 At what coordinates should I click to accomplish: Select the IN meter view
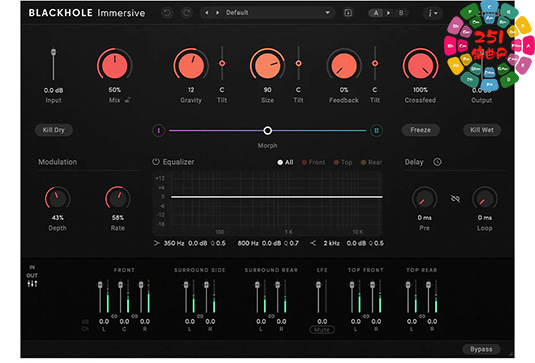click(x=32, y=267)
